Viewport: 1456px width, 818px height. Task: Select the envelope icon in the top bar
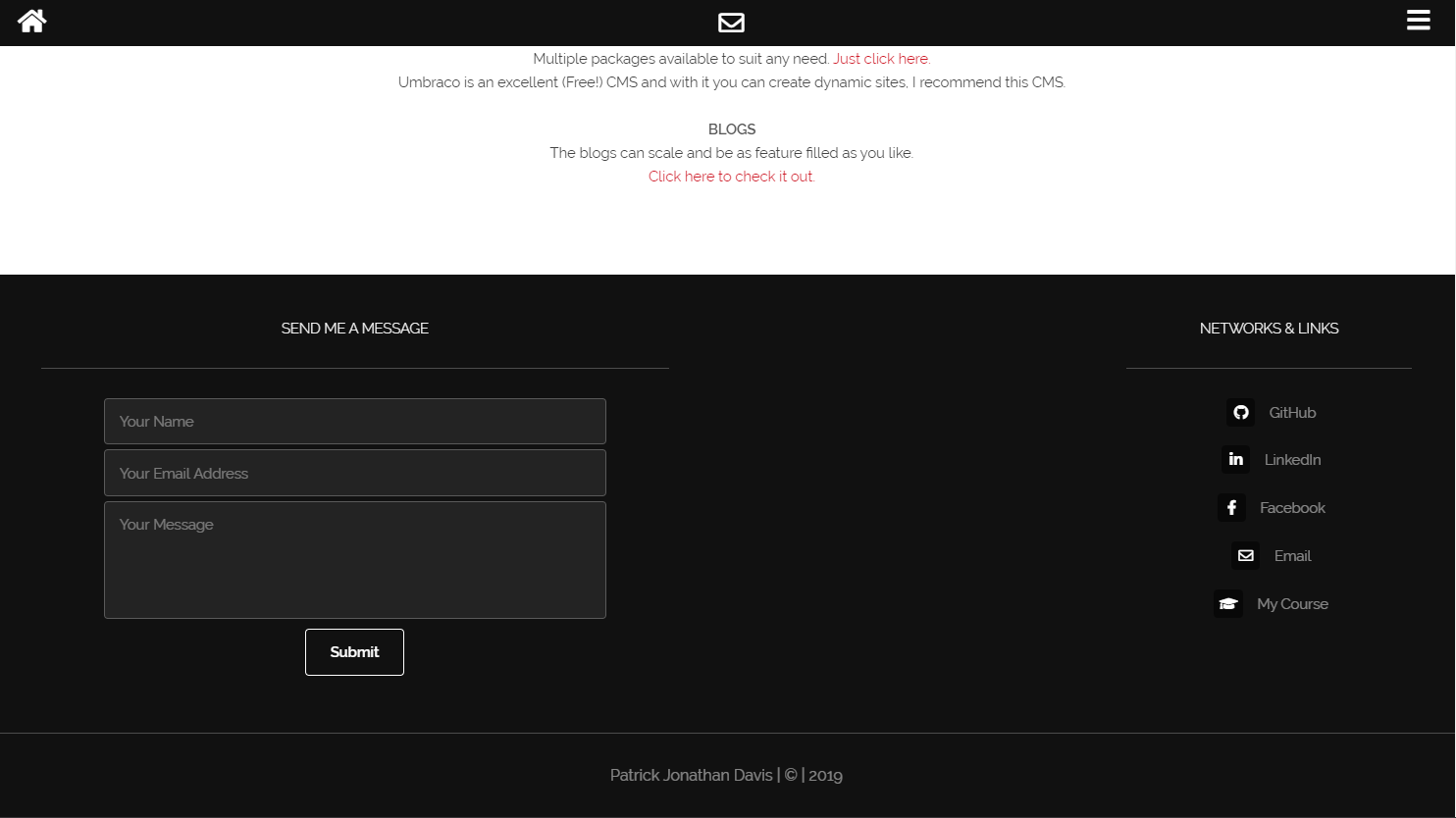(730, 22)
